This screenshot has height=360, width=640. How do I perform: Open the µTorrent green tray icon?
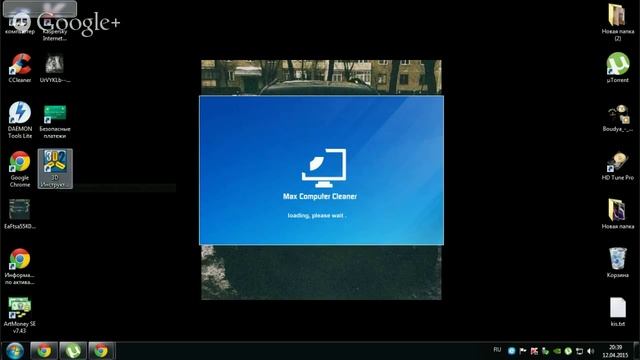click(568, 351)
